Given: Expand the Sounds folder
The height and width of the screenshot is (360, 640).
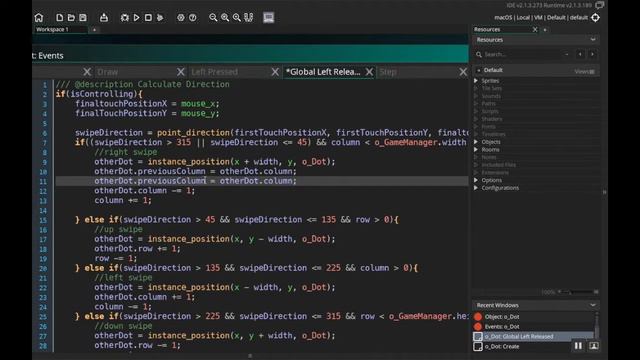Looking at the screenshot, I should (476, 96).
